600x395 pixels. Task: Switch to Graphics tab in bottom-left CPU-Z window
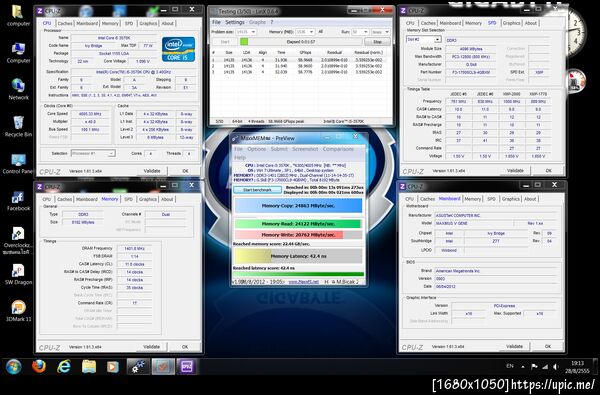pyautogui.click(x=148, y=199)
